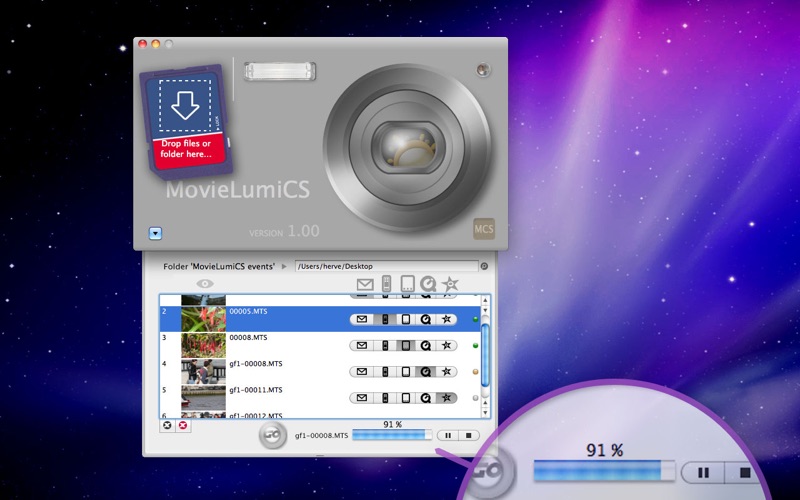Select the gf1-00012.MTS row

(x=320, y=415)
